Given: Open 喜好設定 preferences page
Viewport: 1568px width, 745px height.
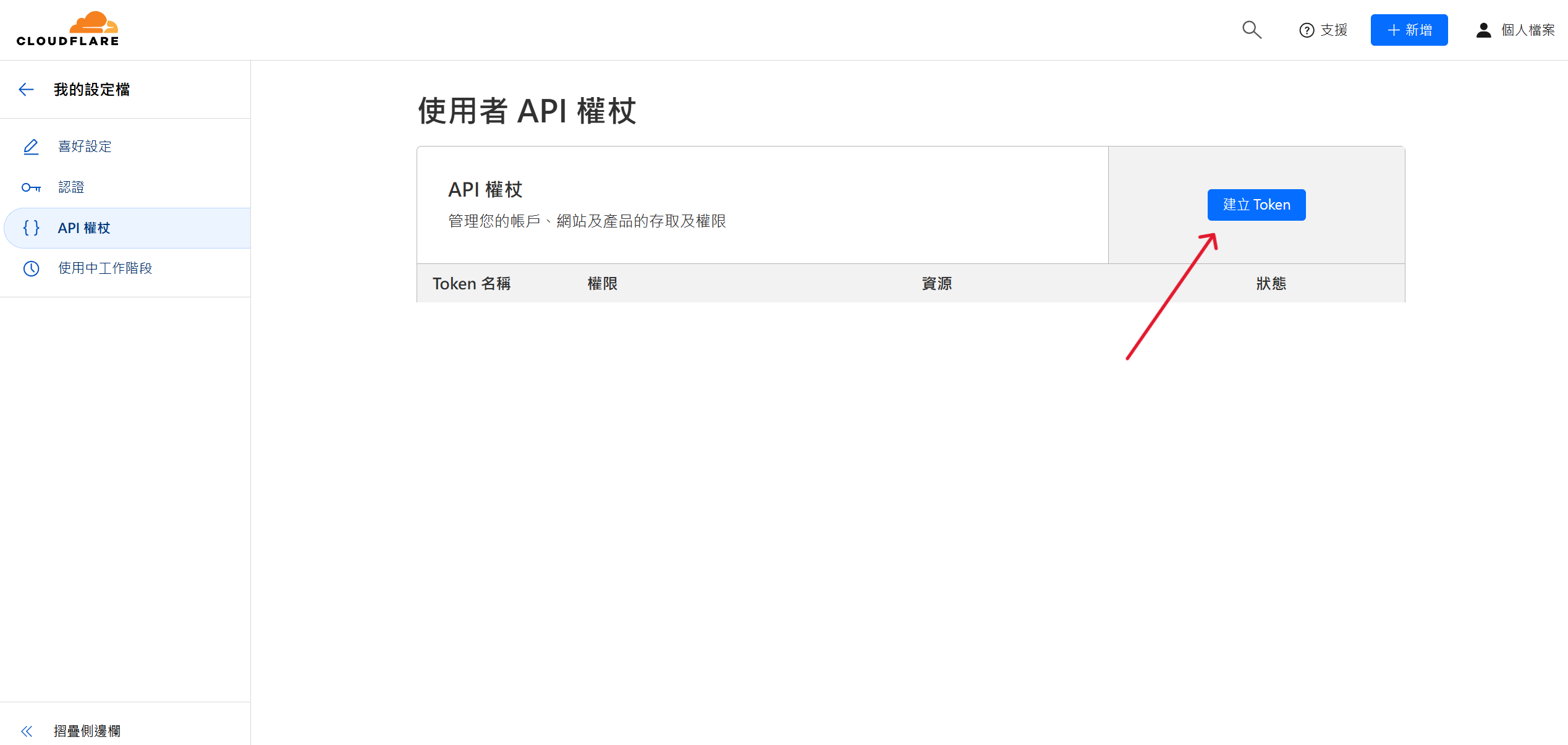Looking at the screenshot, I should 125,147.
